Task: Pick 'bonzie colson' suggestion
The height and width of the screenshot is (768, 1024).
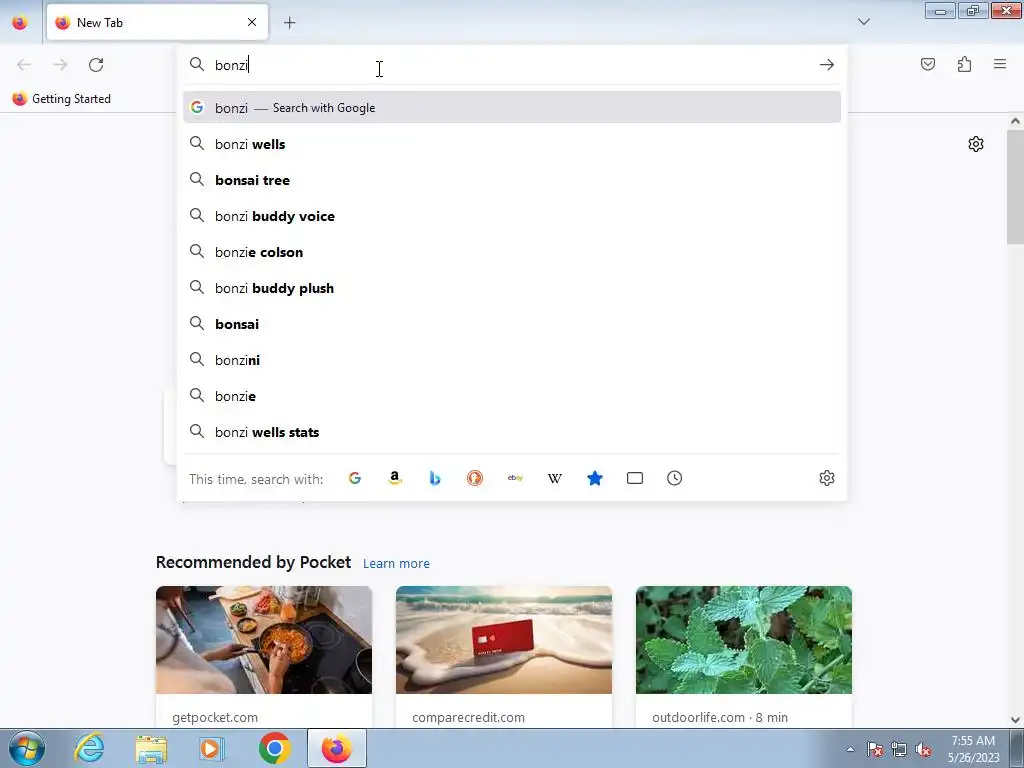Action: point(512,252)
